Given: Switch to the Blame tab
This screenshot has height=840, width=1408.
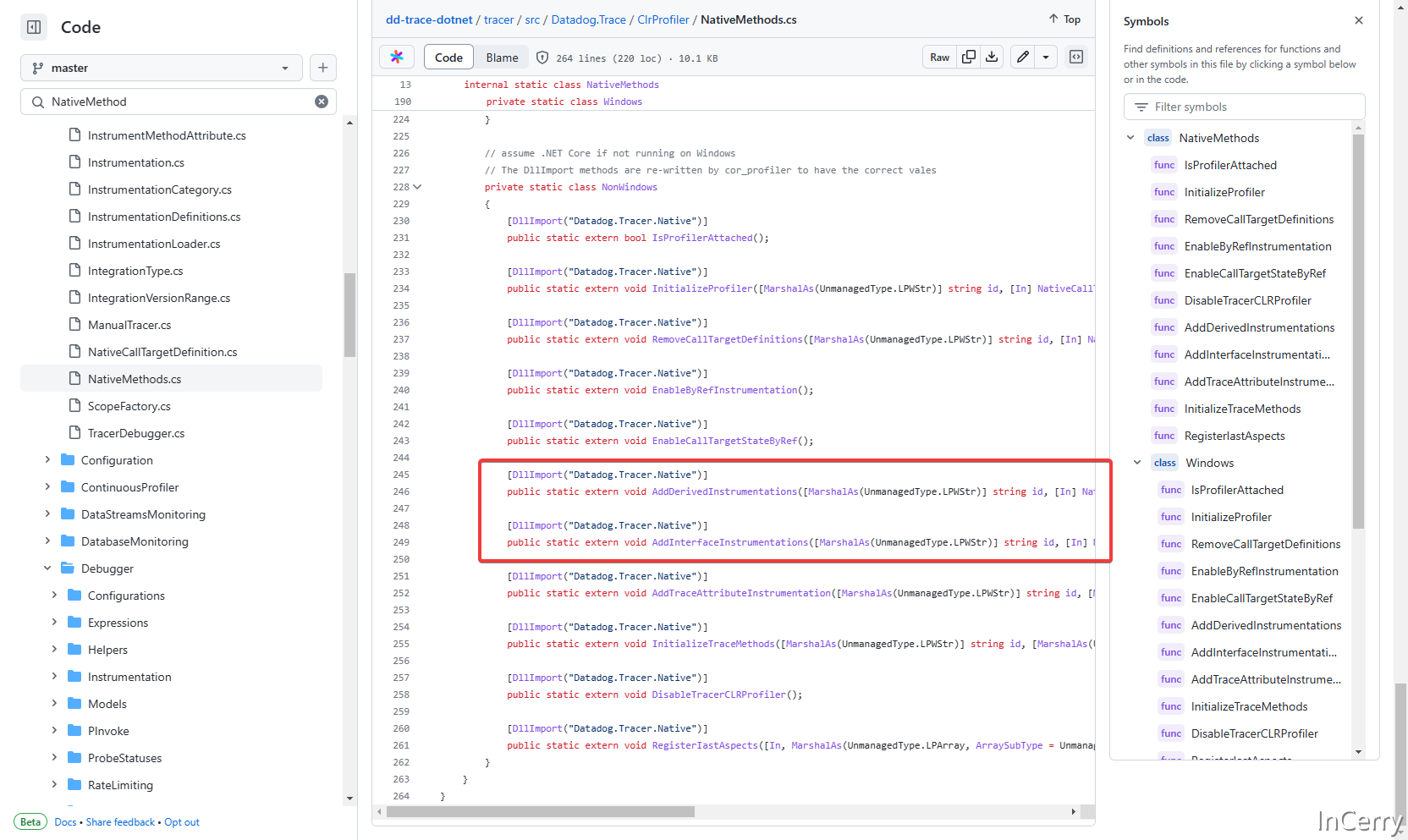Looking at the screenshot, I should click(x=502, y=58).
